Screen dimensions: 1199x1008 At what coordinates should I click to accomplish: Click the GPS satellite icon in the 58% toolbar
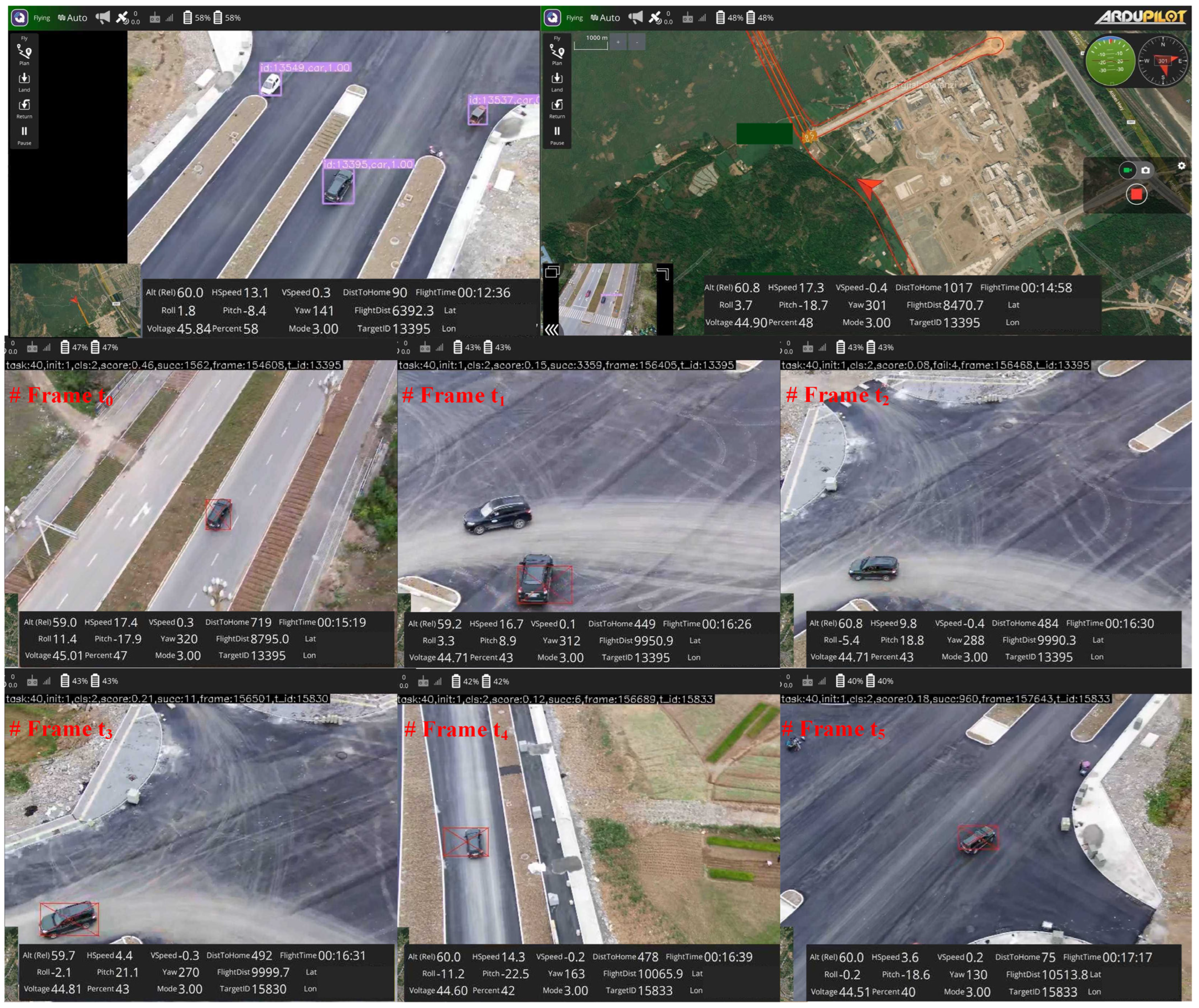click(x=122, y=18)
